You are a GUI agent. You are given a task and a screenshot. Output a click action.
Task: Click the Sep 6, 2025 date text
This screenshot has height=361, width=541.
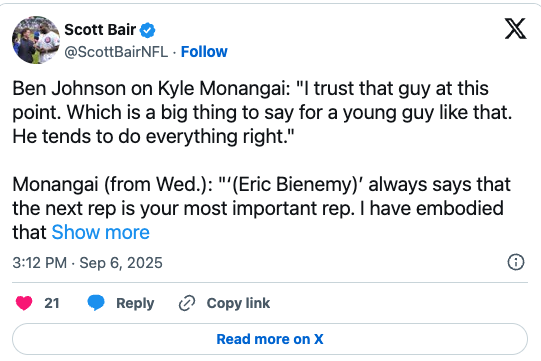click(x=121, y=263)
